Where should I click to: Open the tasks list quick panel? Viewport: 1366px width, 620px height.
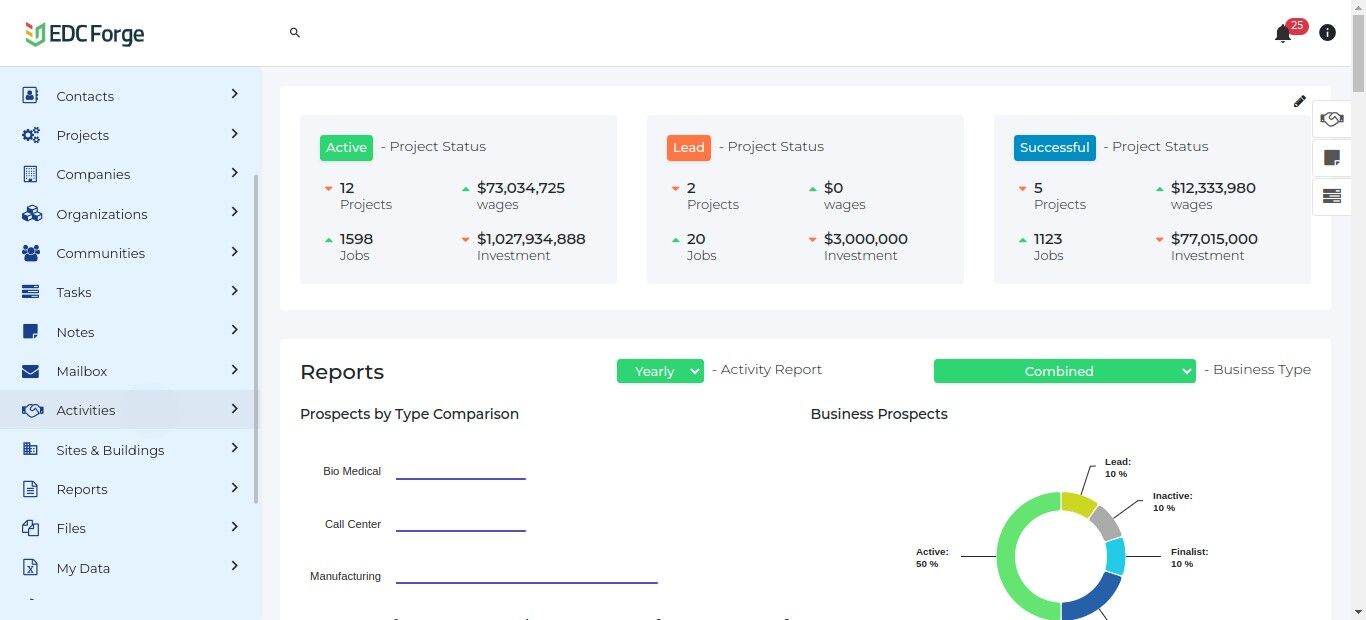1331,196
